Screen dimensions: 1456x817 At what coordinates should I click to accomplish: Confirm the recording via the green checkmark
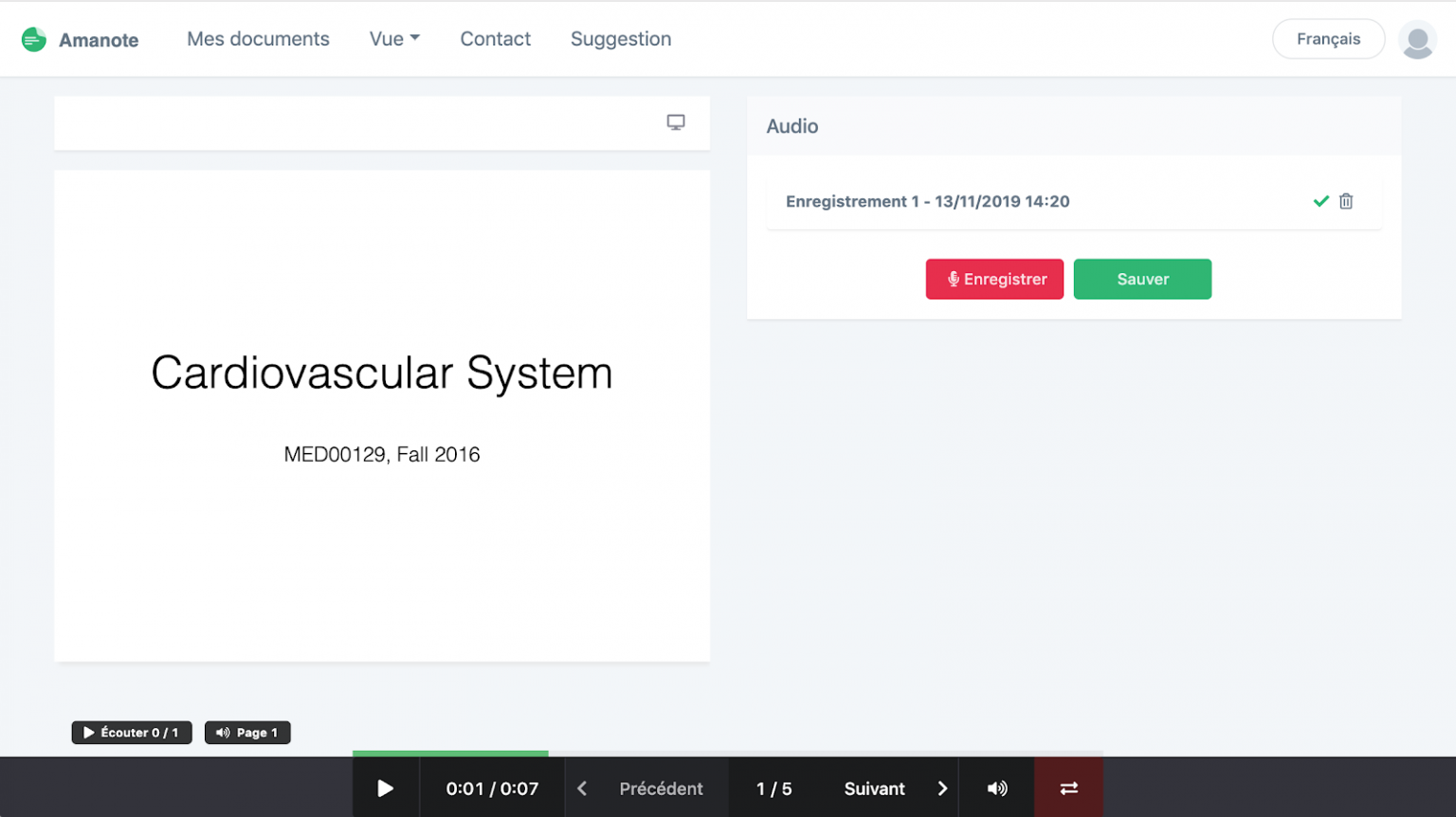[x=1320, y=201]
